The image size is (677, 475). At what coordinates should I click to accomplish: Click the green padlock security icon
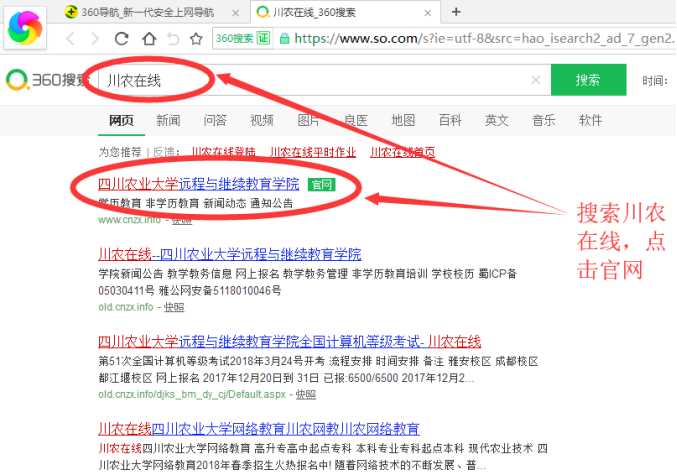[x=285, y=39]
